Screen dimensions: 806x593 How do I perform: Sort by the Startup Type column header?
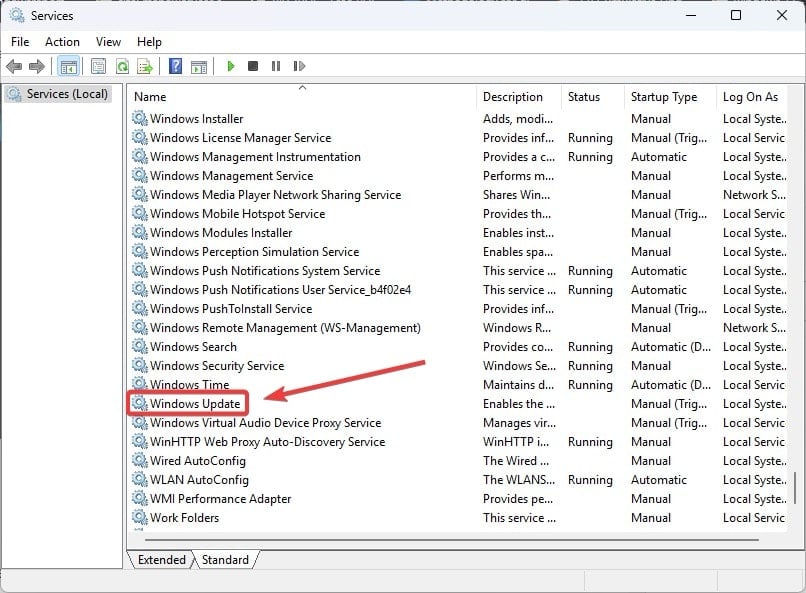670,97
